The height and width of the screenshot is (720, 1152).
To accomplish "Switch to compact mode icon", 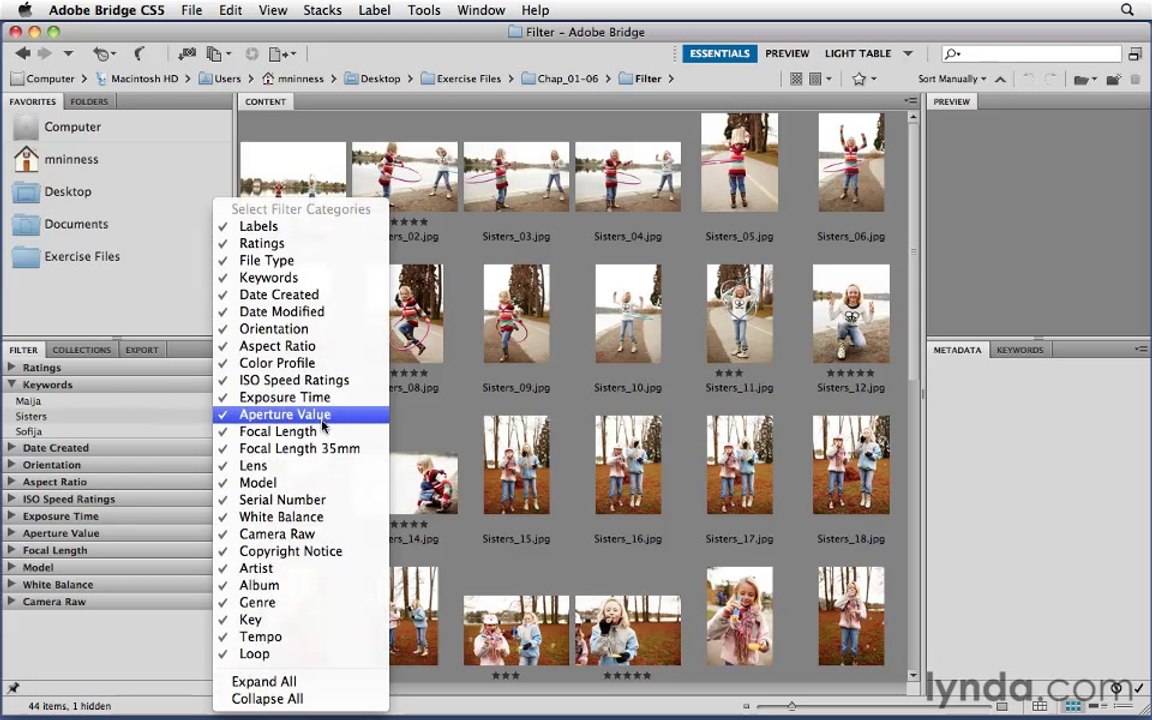I will point(1135,54).
